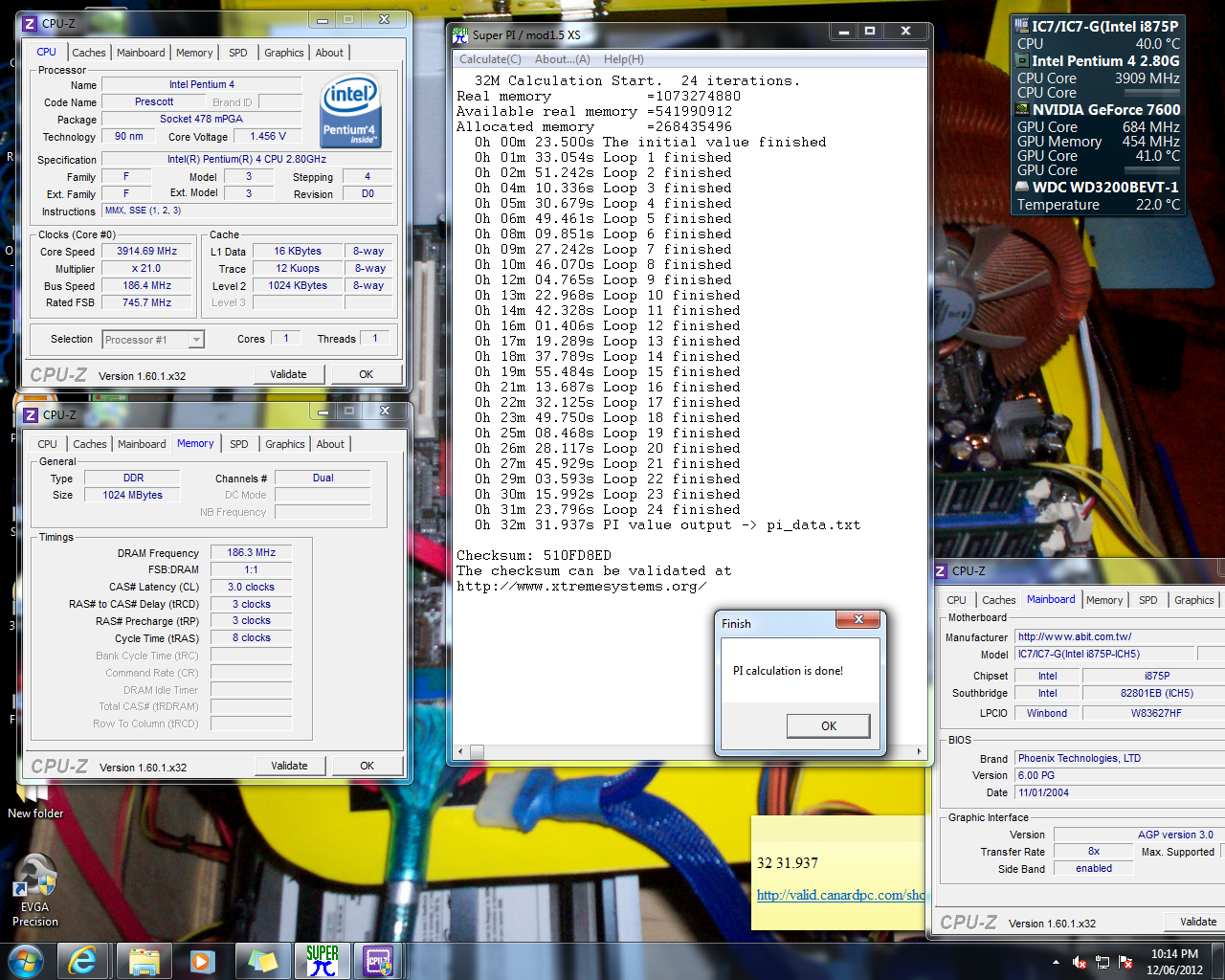
Task: Click the Show desktop button
Action: (x=1217, y=961)
